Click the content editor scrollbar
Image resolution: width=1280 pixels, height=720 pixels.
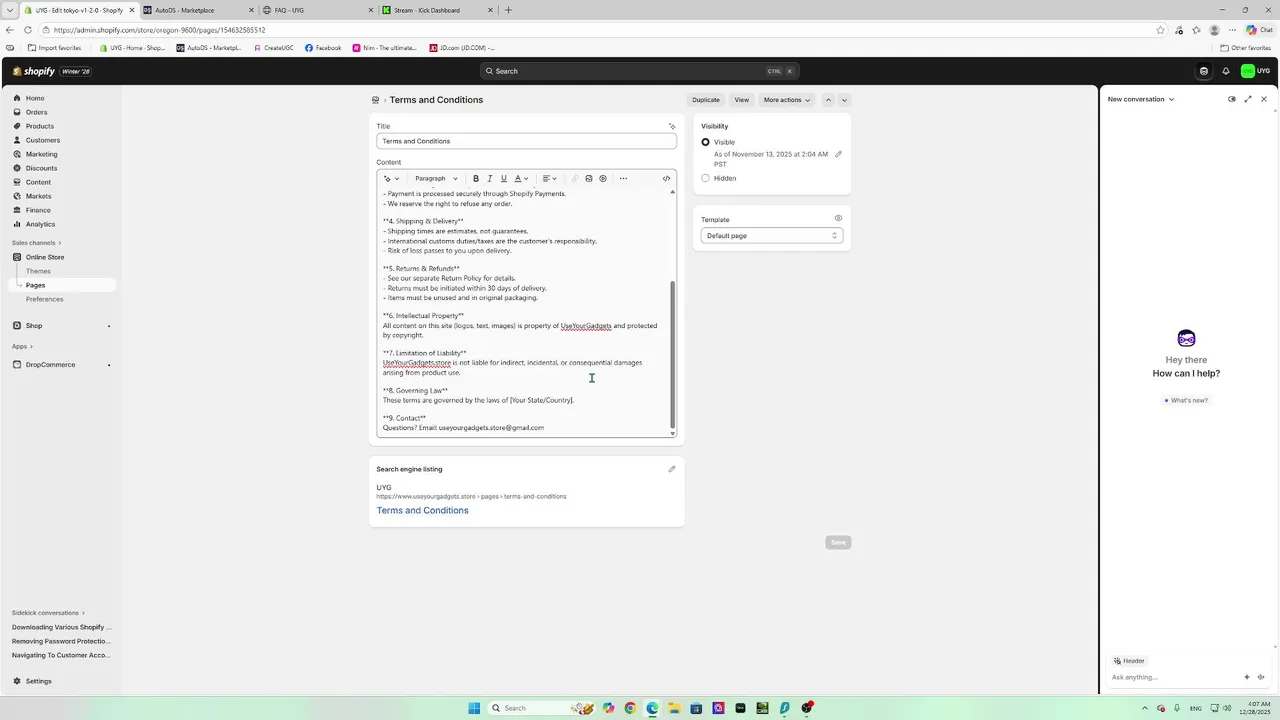point(673,353)
